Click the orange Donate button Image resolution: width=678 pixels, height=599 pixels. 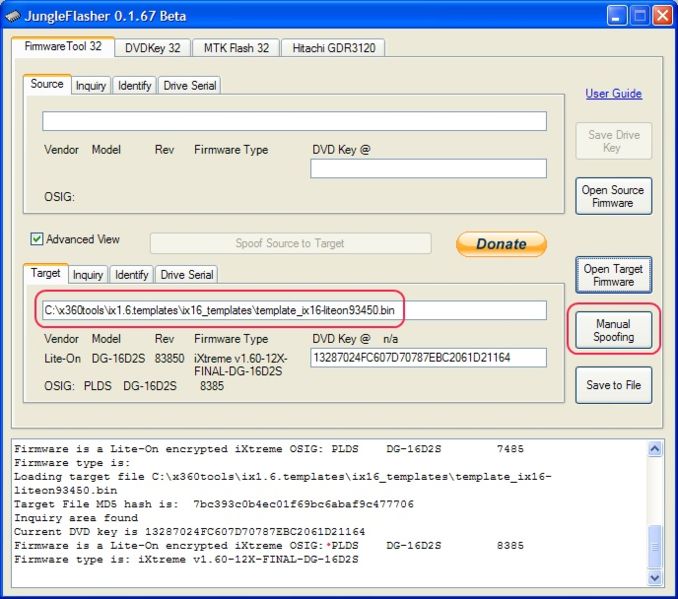(502, 244)
